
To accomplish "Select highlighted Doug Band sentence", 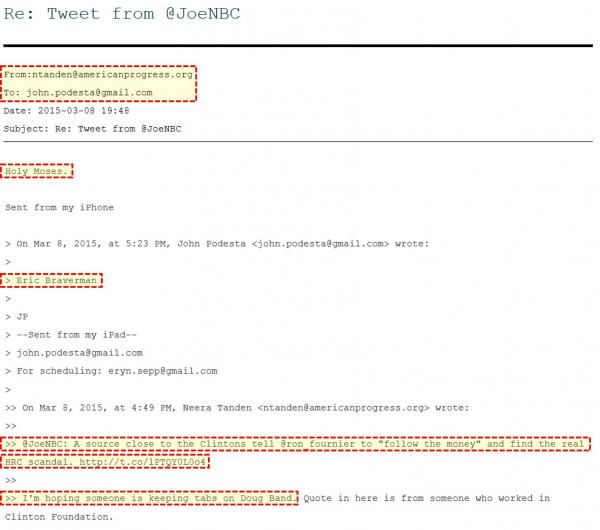I will click(150, 498).
